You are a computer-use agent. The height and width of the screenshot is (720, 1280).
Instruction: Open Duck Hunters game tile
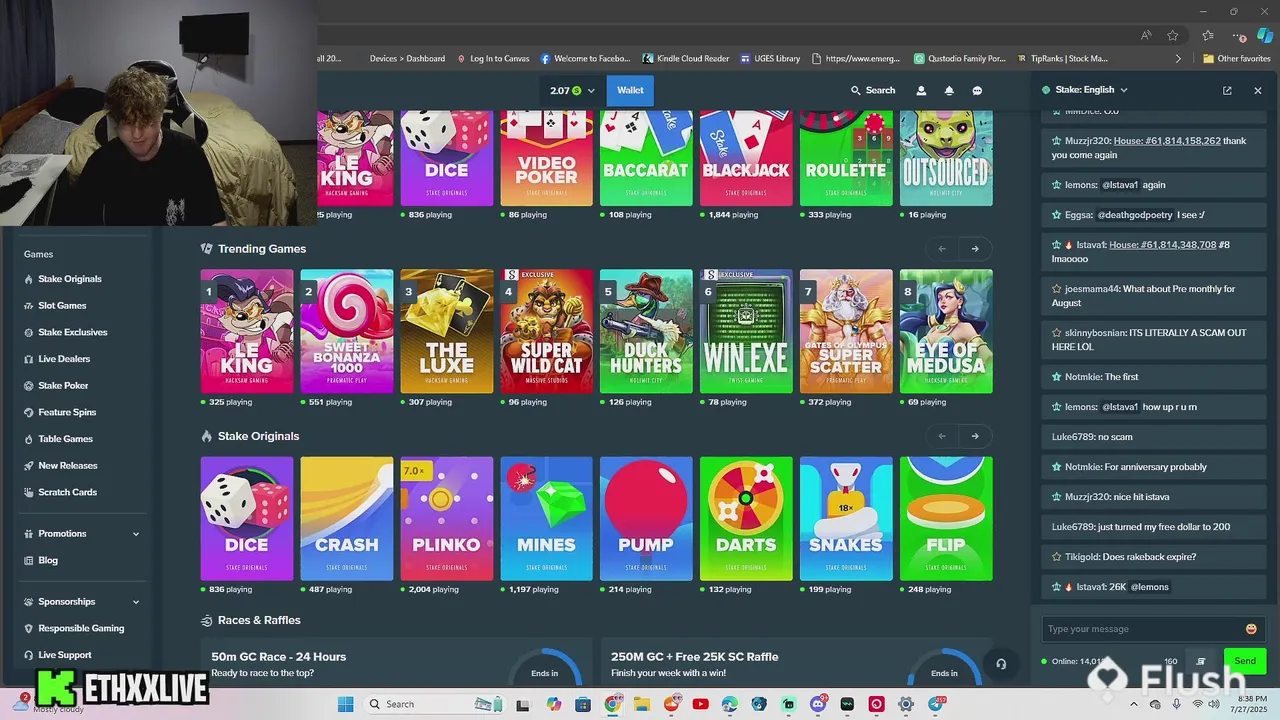point(646,331)
